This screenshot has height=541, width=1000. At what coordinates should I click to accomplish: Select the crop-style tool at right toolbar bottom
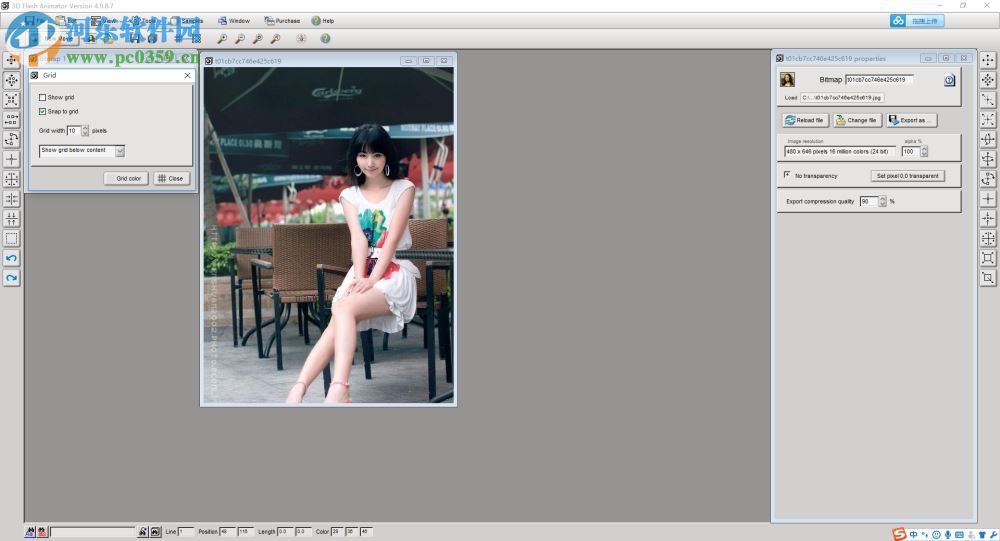click(x=988, y=278)
